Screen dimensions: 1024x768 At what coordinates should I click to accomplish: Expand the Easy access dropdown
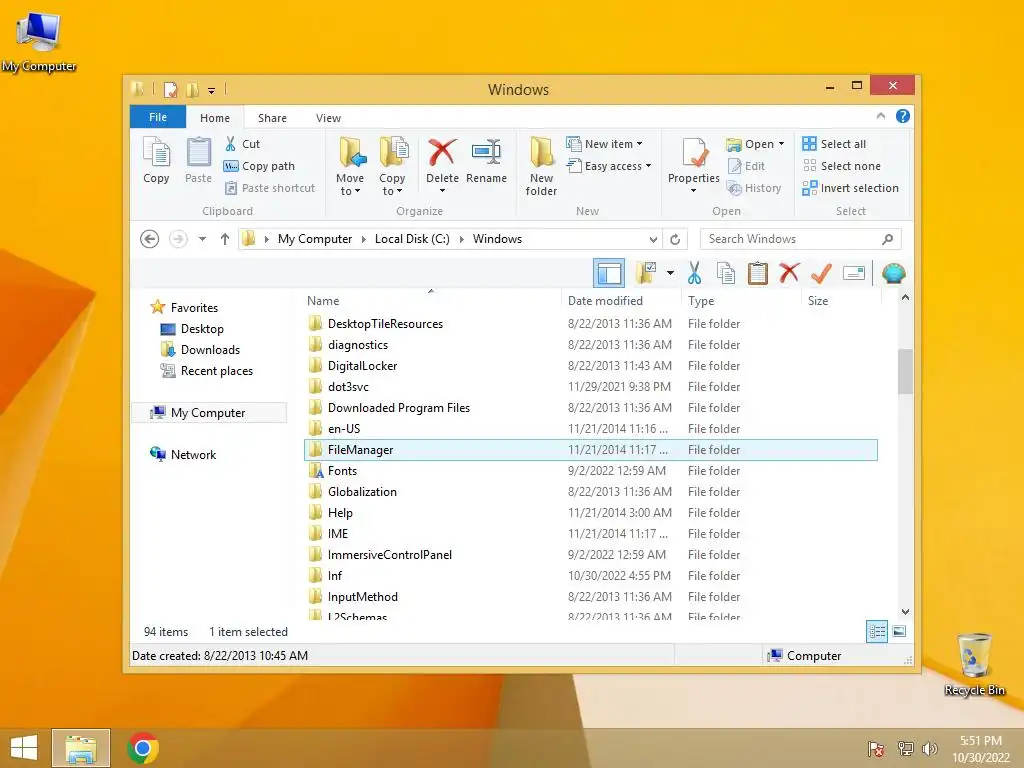pos(648,166)
